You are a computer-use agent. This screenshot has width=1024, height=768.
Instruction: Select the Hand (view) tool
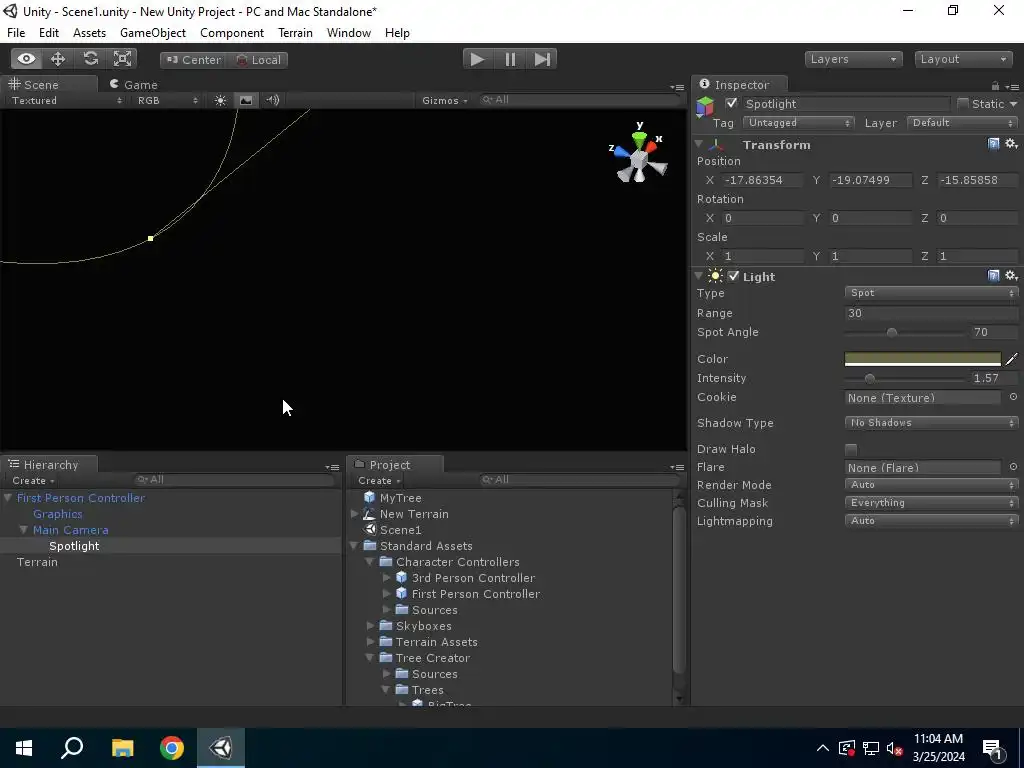pyautogui.click(x=26, y=59)
